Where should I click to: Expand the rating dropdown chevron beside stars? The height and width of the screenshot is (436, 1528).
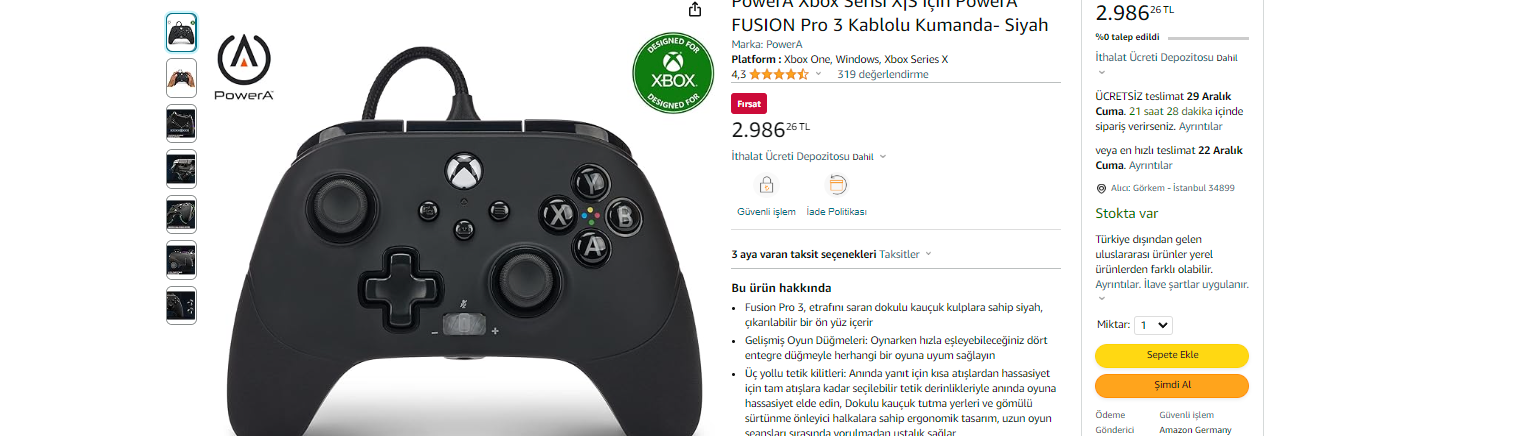[818, 74]
